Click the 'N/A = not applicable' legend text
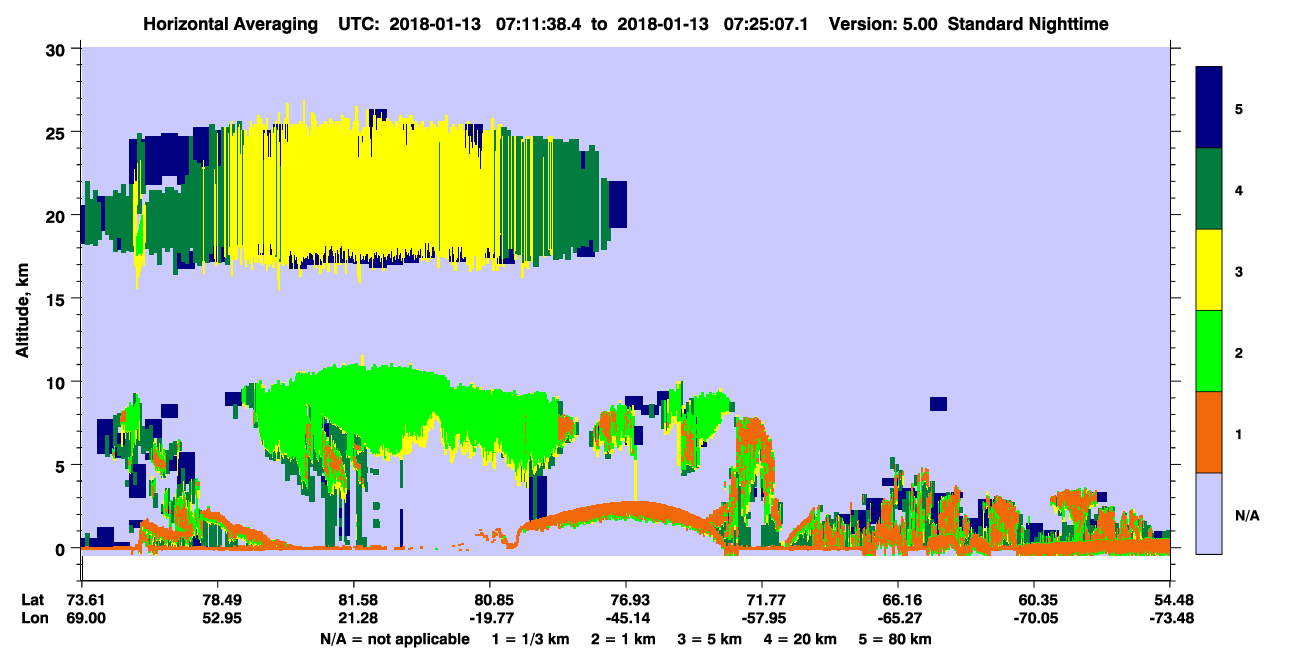This screenshot has width=1300, height=667. pyautogui.click(x=394, y=639)
